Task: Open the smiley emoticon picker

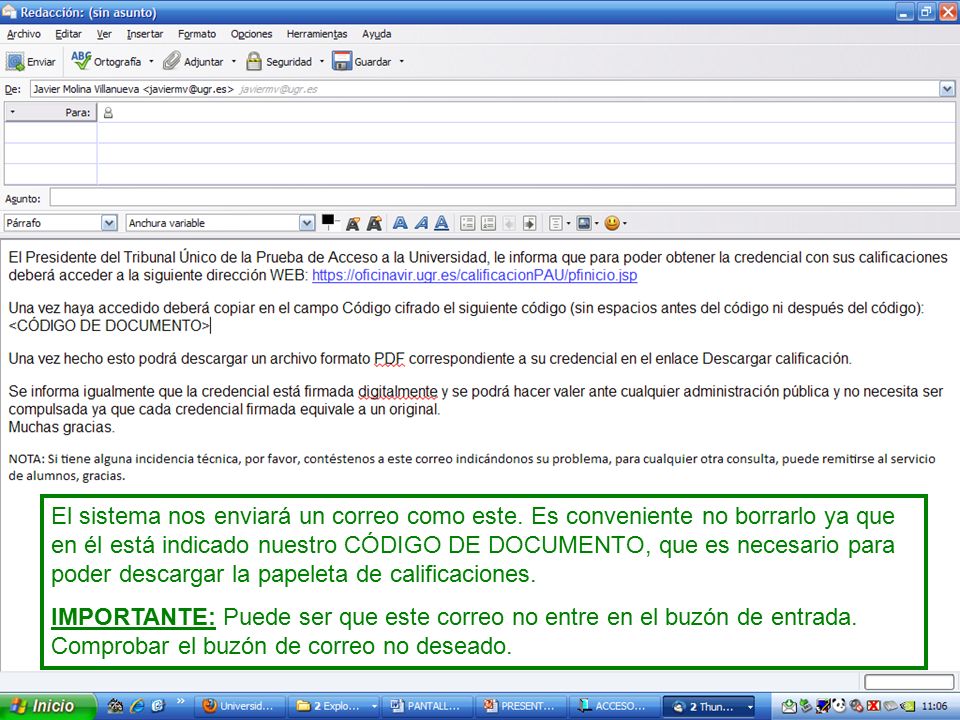Action: click(615, 223)
